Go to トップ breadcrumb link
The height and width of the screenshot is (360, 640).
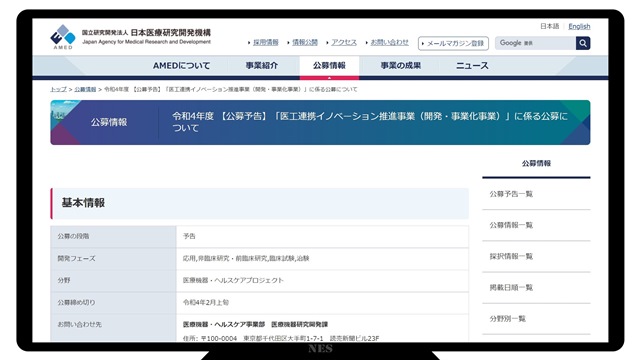(58, 89)
